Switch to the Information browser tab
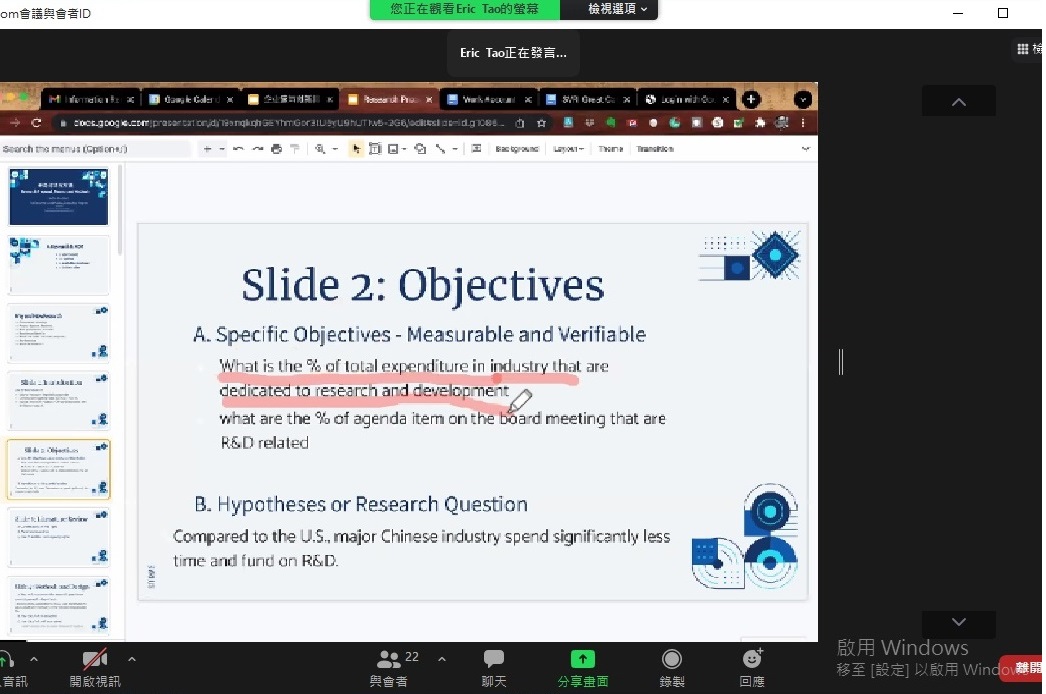 [90, 100]
